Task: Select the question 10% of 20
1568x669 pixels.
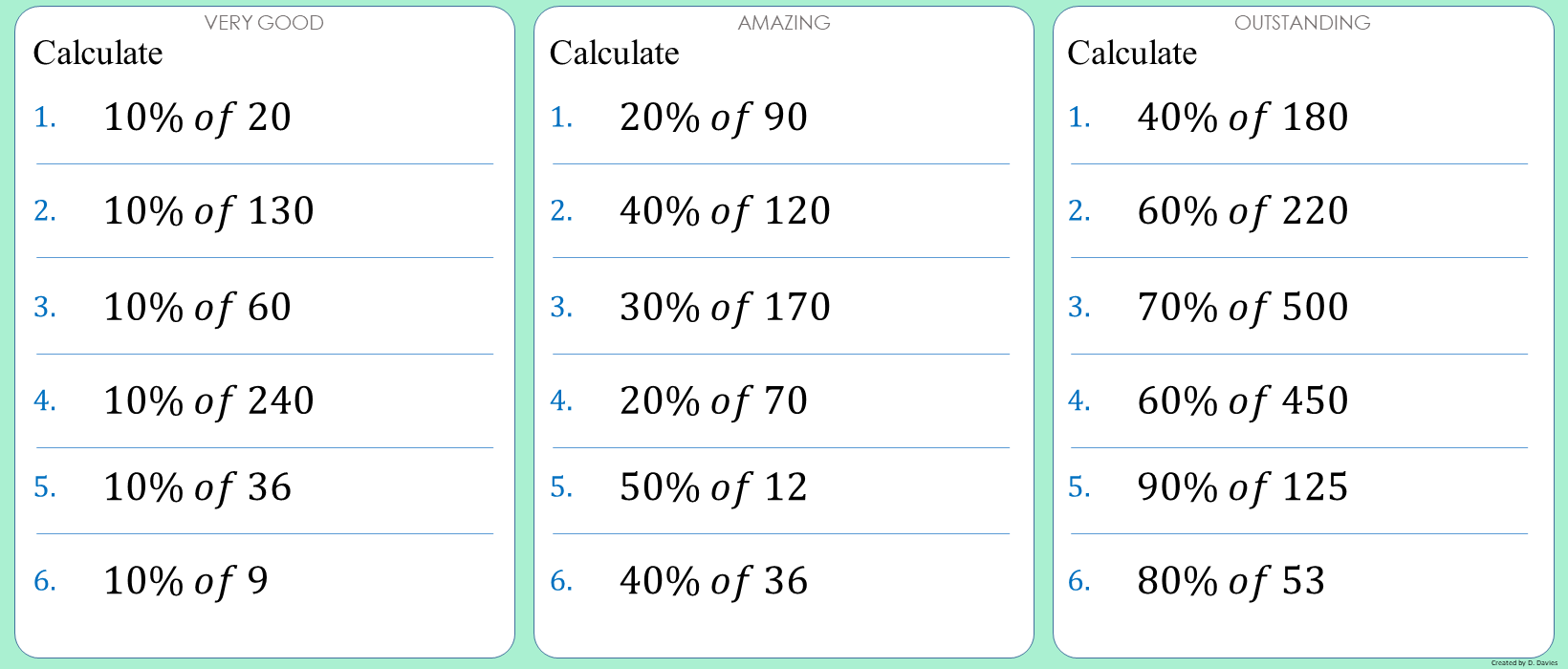Action: click(x=197, y=118)
